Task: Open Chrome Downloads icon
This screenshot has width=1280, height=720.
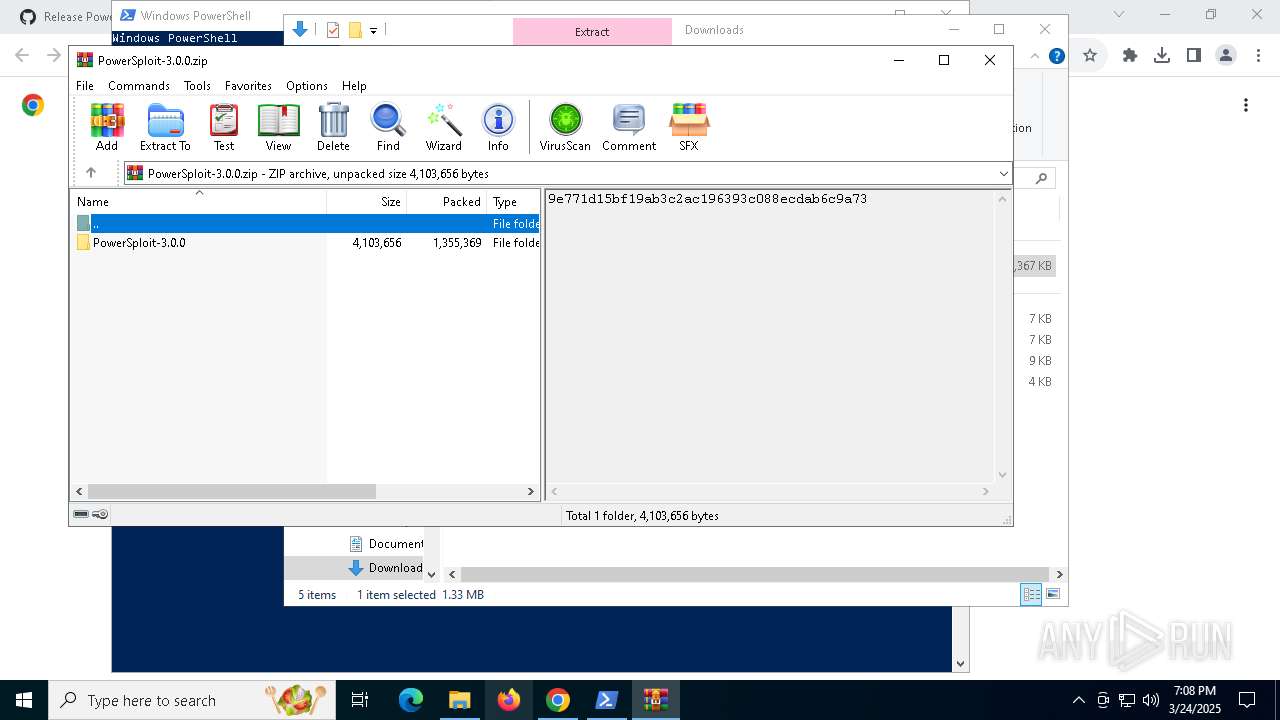Action: tap(1162, 56)
